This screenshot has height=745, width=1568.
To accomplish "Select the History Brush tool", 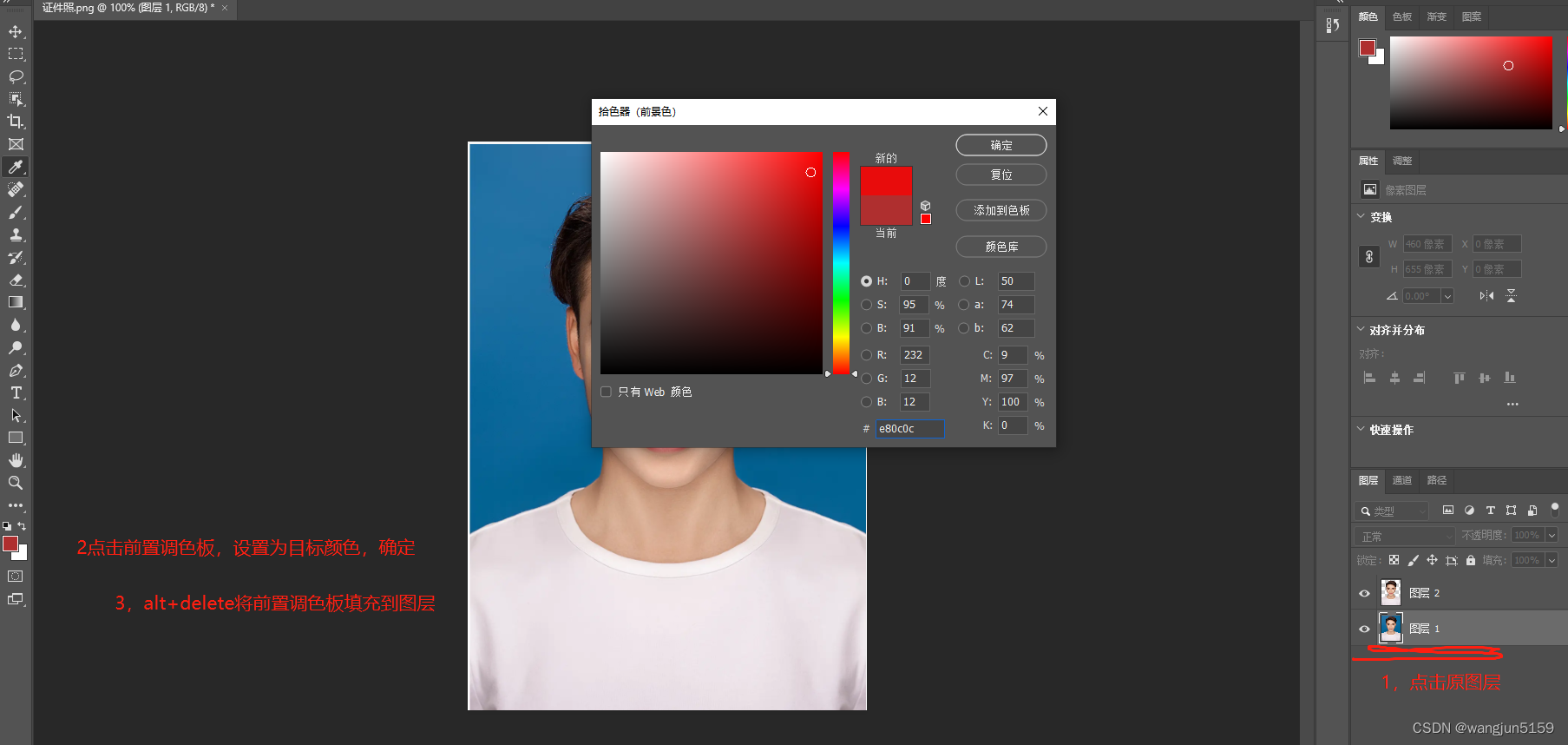I will pyautogui.click(x=16, y=257).
